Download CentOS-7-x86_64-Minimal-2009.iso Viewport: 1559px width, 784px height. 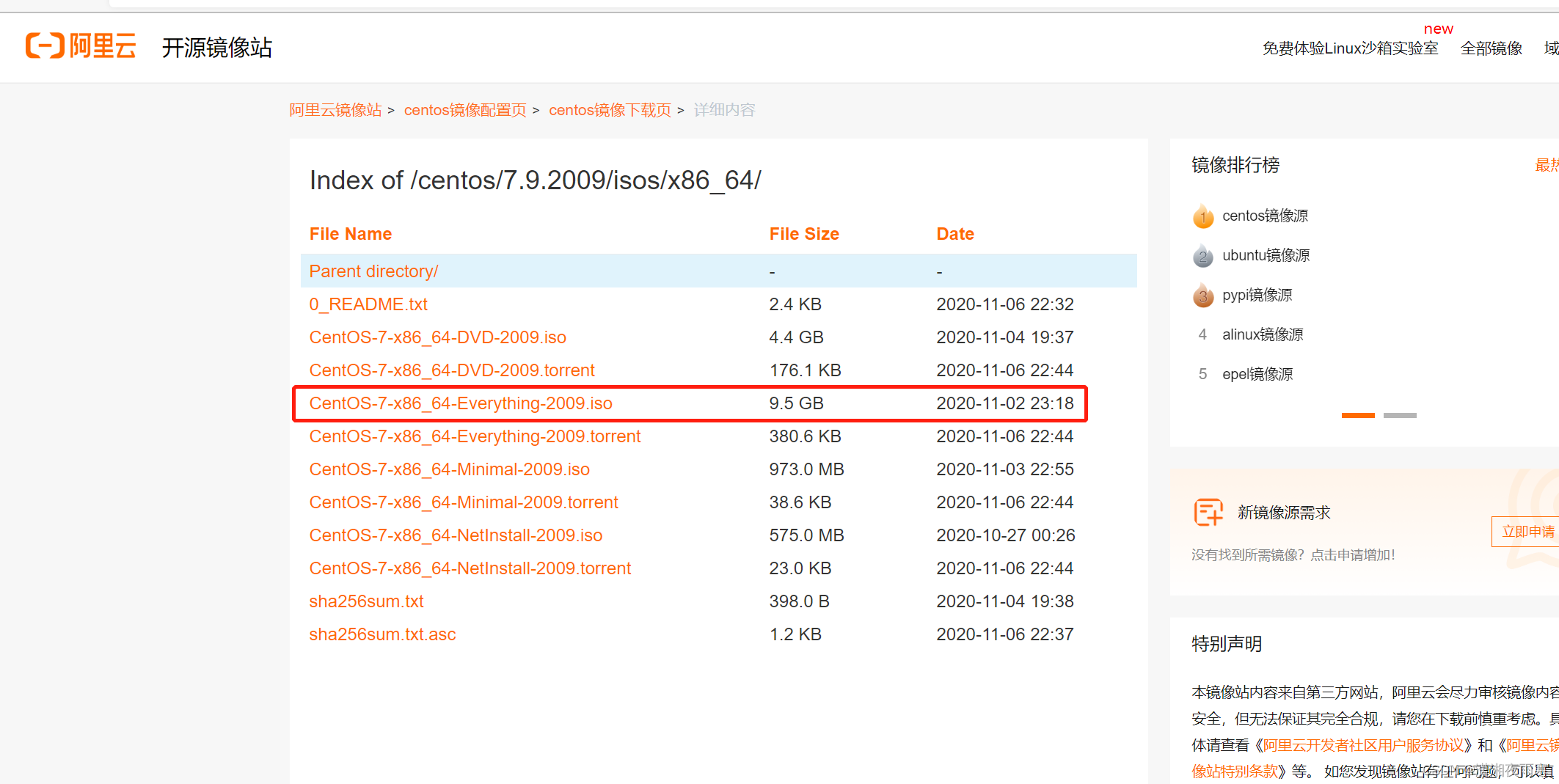[x=450, y=469]
